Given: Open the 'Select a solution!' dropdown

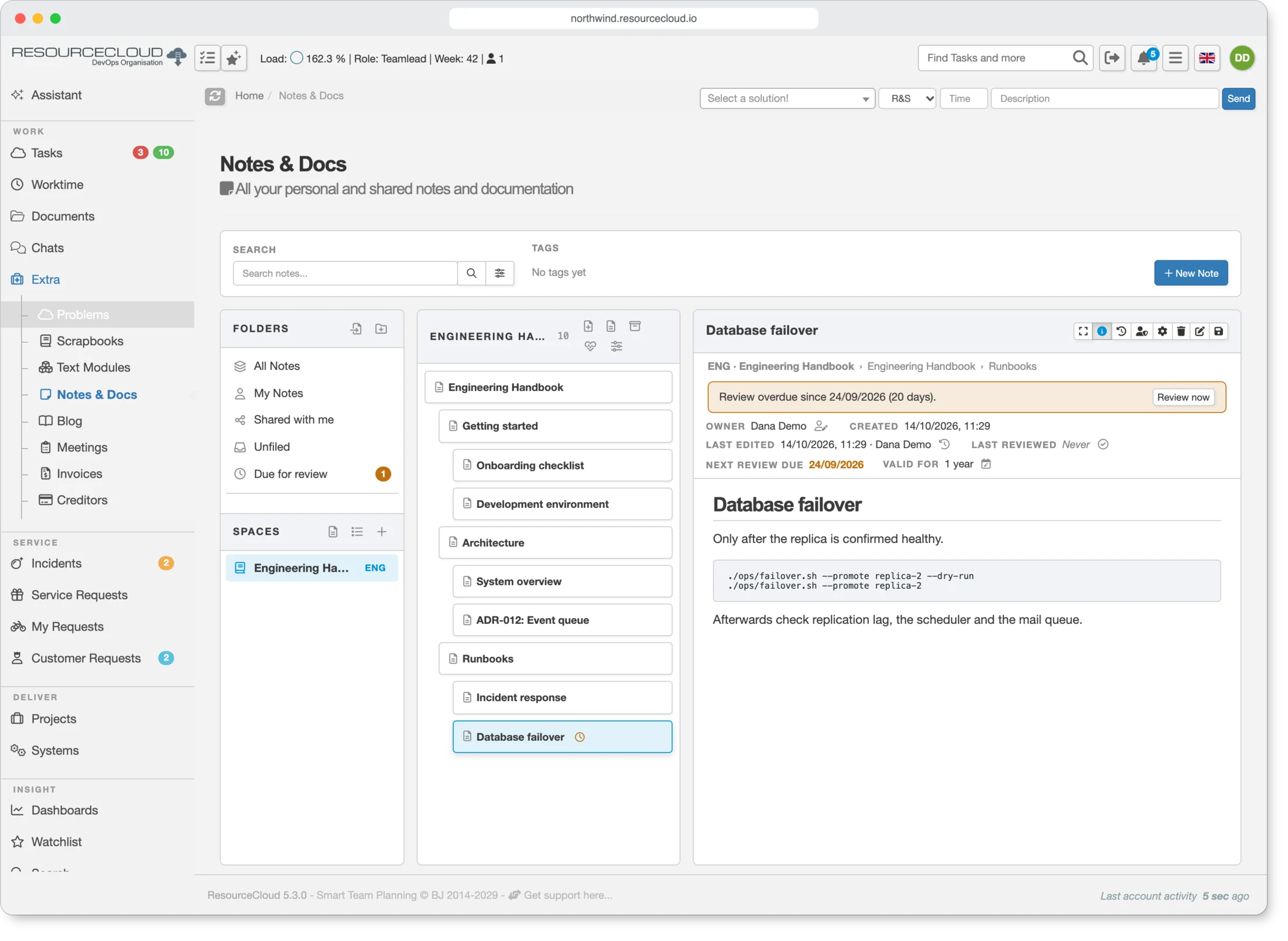Looking at the screenshot, I should (x=787, y=98).
